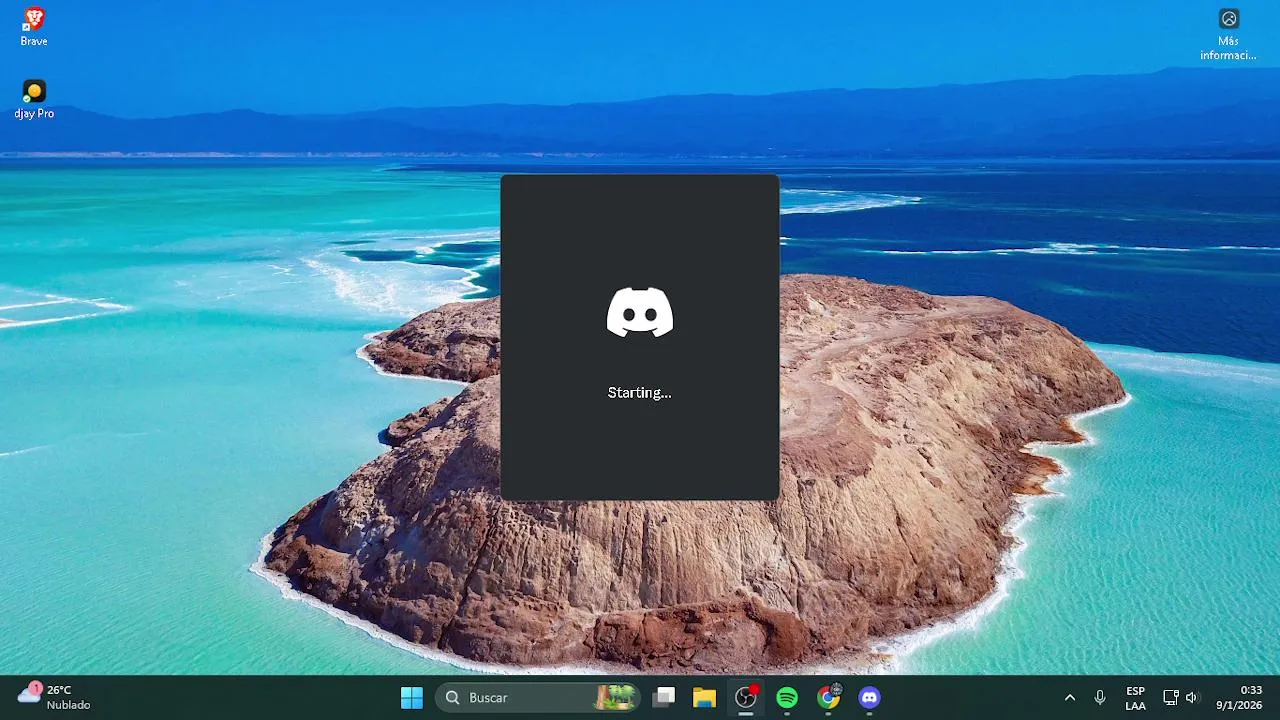Open Google Chrome from the taskbar
Viewport: 1280px width, 720px height.
click(829, 698)
